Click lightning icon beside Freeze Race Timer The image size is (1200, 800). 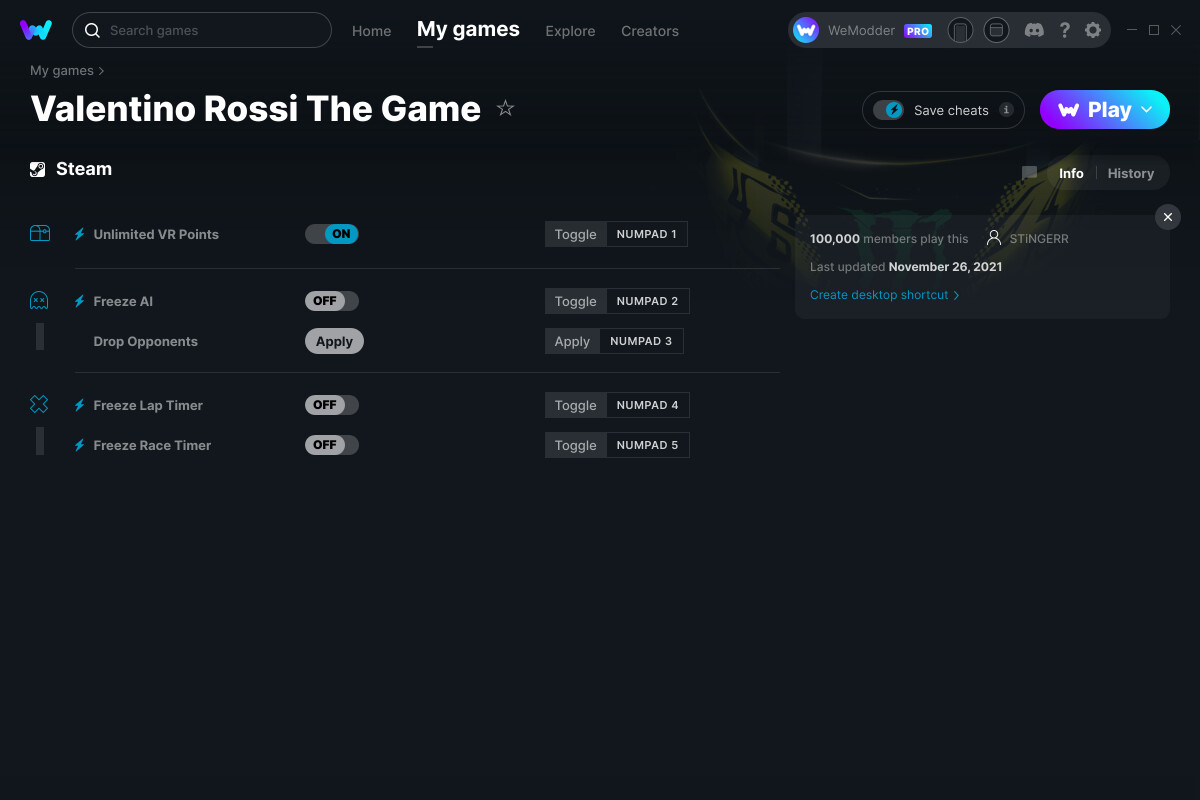tap(80, 445)
